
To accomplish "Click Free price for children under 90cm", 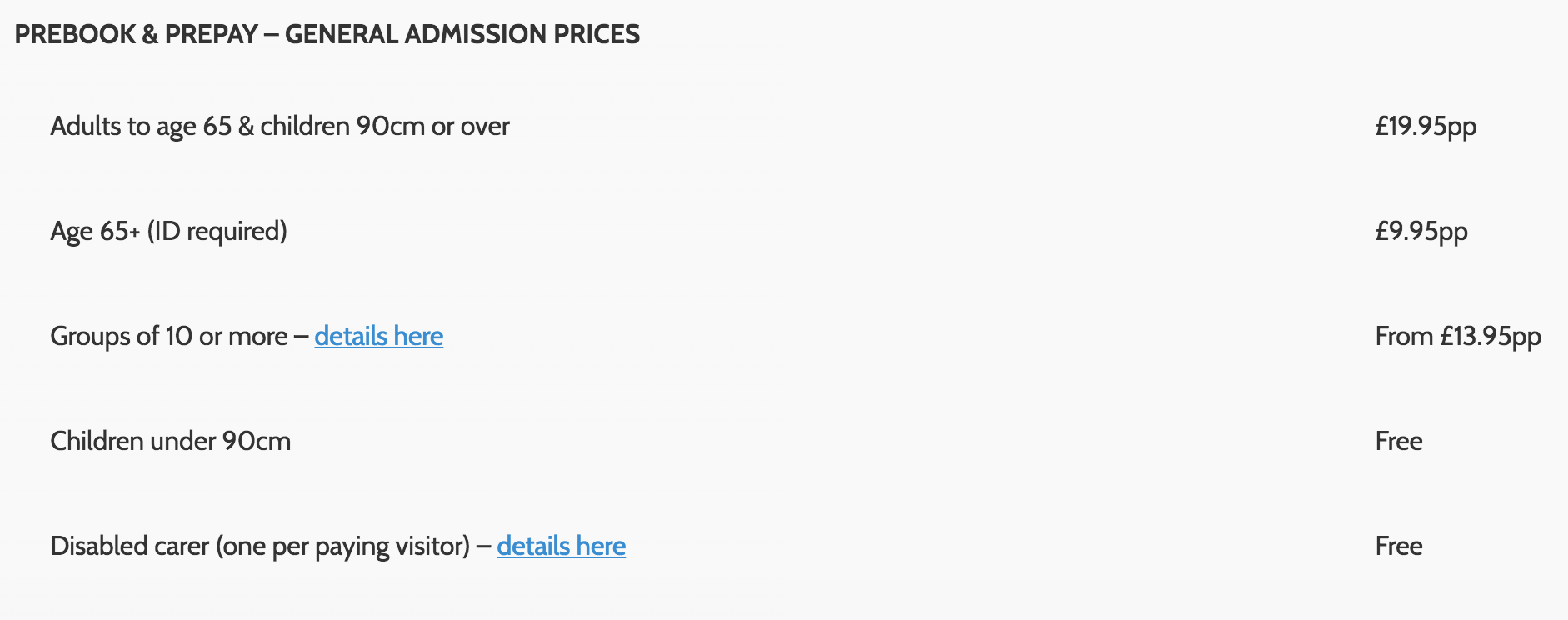I will click(x=1398, y=441).
